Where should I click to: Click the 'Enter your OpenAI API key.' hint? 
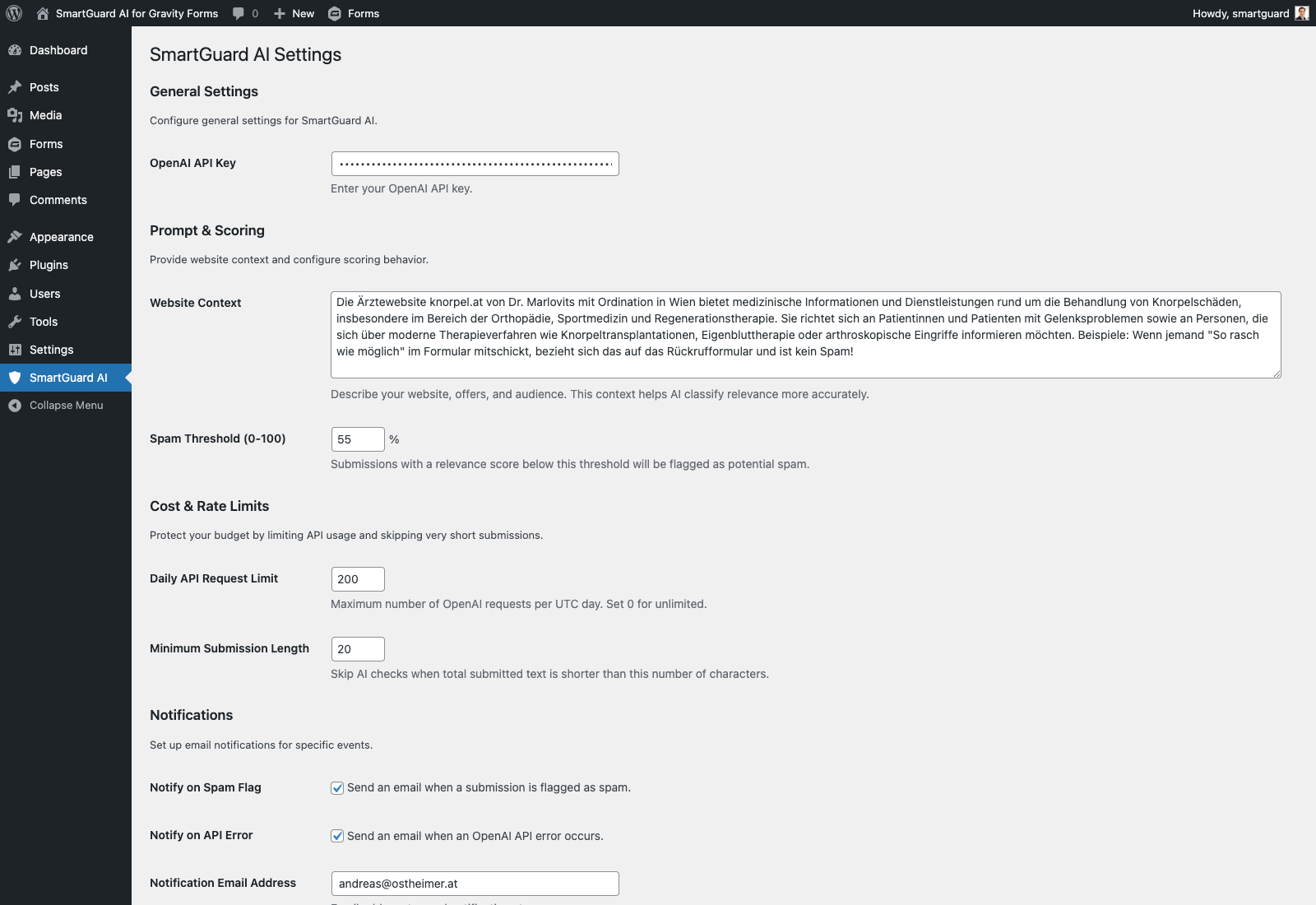(x=401, y=188)
